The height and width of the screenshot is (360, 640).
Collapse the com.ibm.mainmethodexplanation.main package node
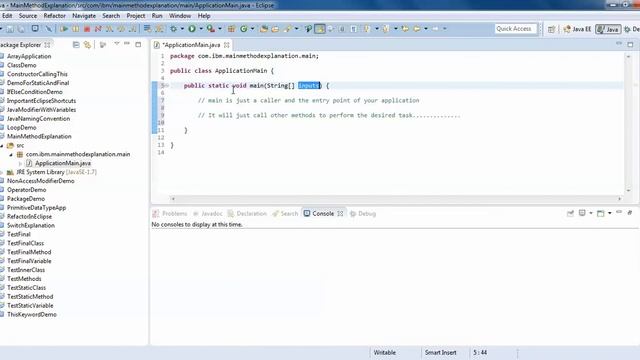[11, 155]
